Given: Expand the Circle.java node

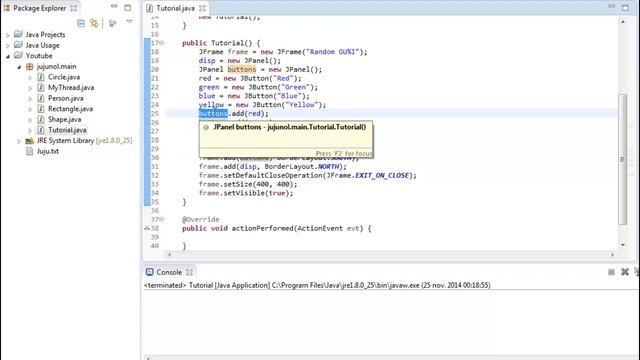Looking at the screenshot, I should tap(30, 78).
